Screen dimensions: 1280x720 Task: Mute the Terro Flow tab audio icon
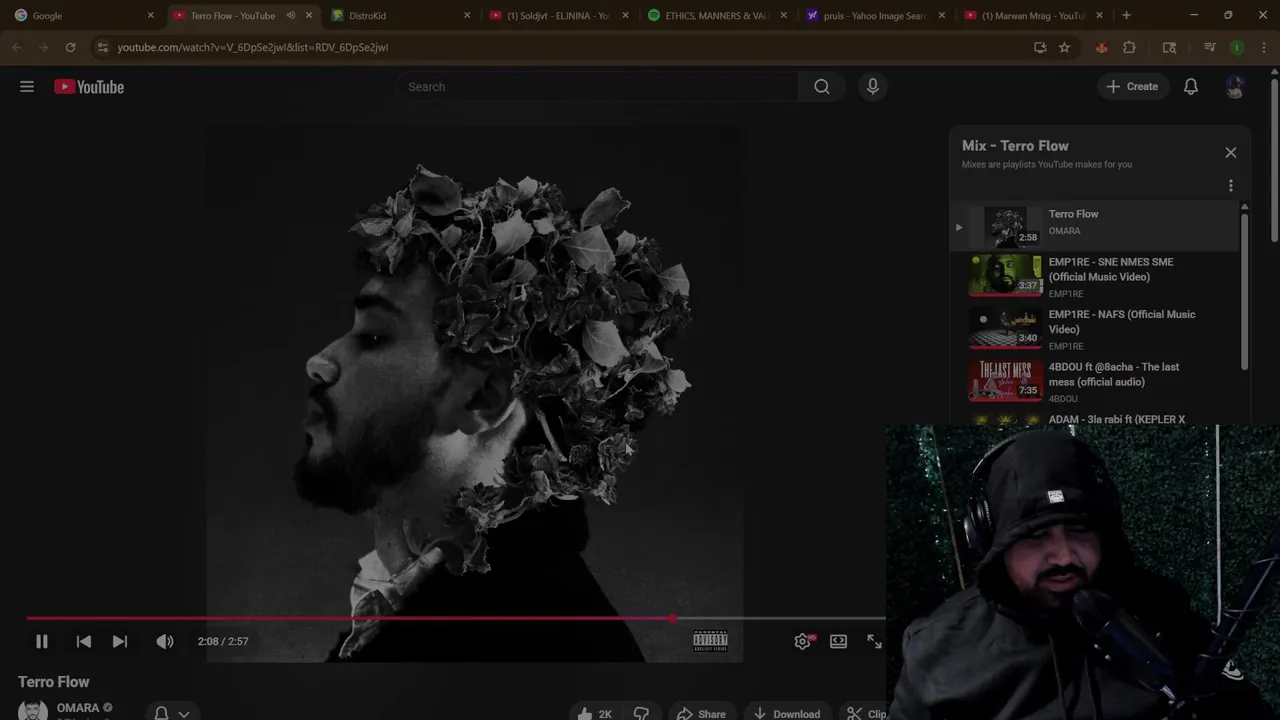click(290, 15)
